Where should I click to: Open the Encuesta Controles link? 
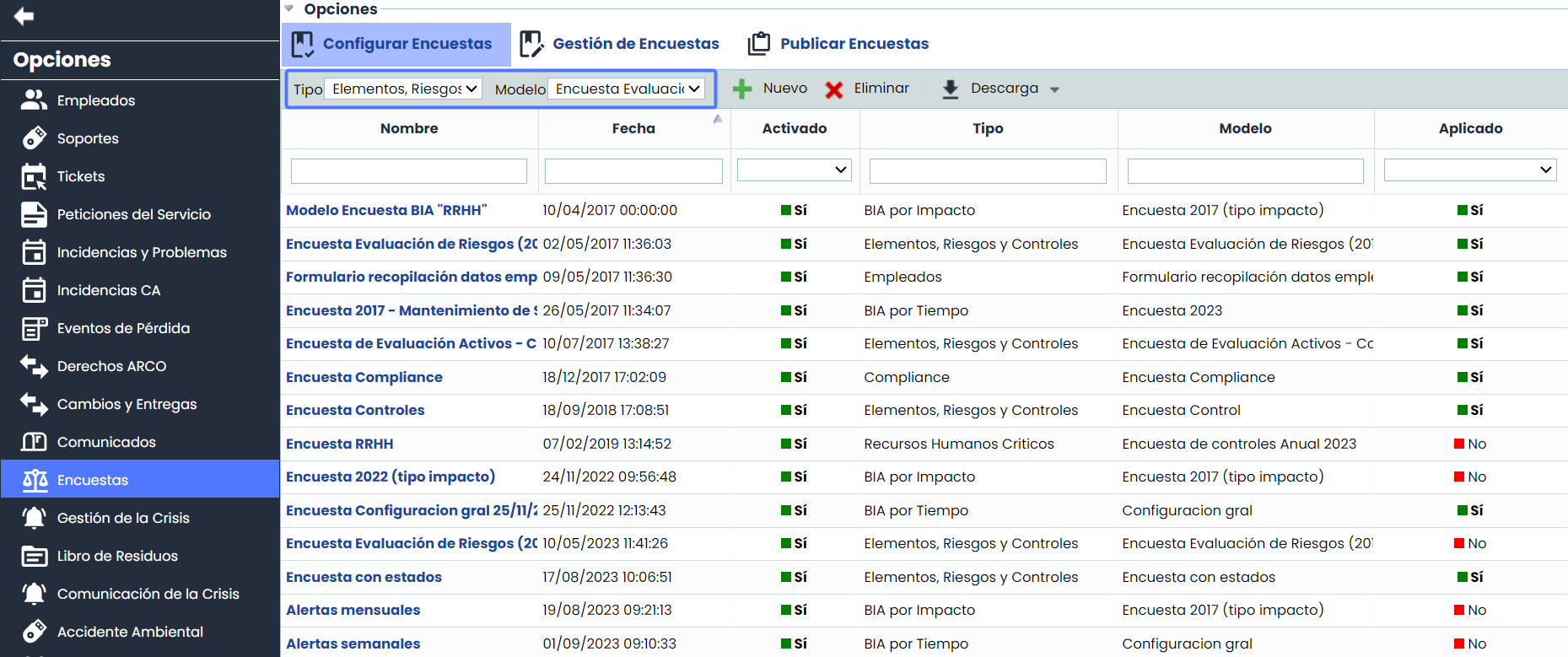click(355, 410)
